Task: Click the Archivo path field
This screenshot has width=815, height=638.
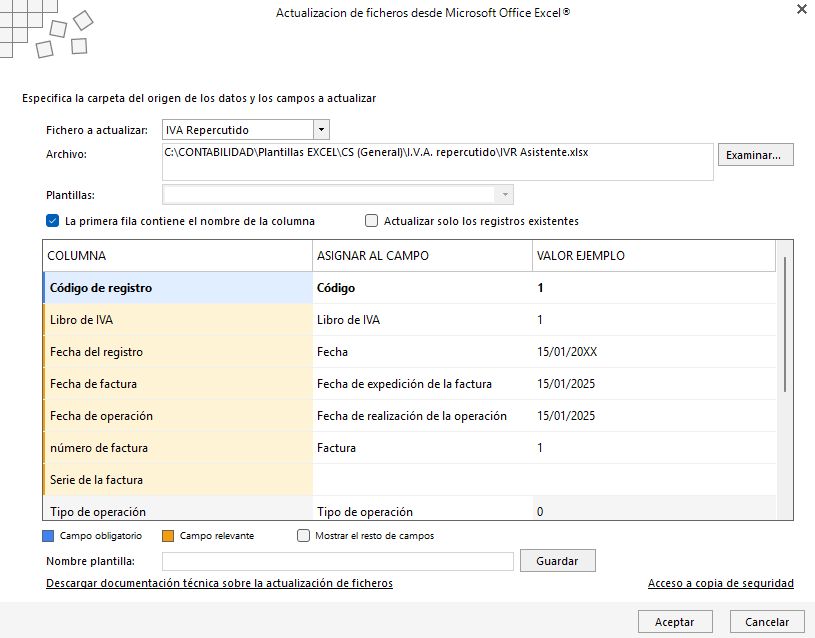Action: click(x=438, y=162)
